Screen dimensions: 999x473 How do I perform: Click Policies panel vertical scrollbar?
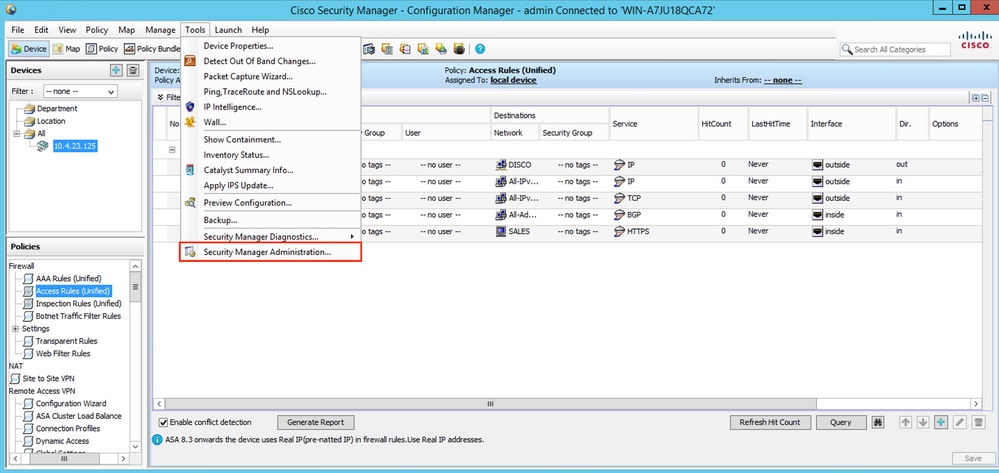point(135,287)
